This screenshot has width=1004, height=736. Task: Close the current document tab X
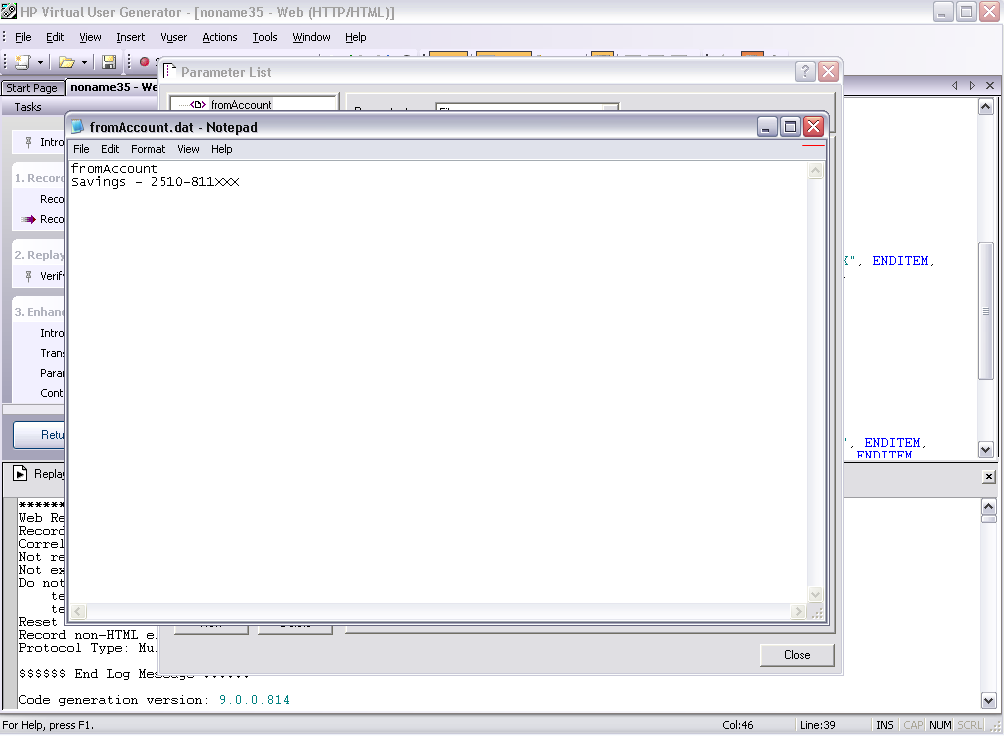coord(990,85)
